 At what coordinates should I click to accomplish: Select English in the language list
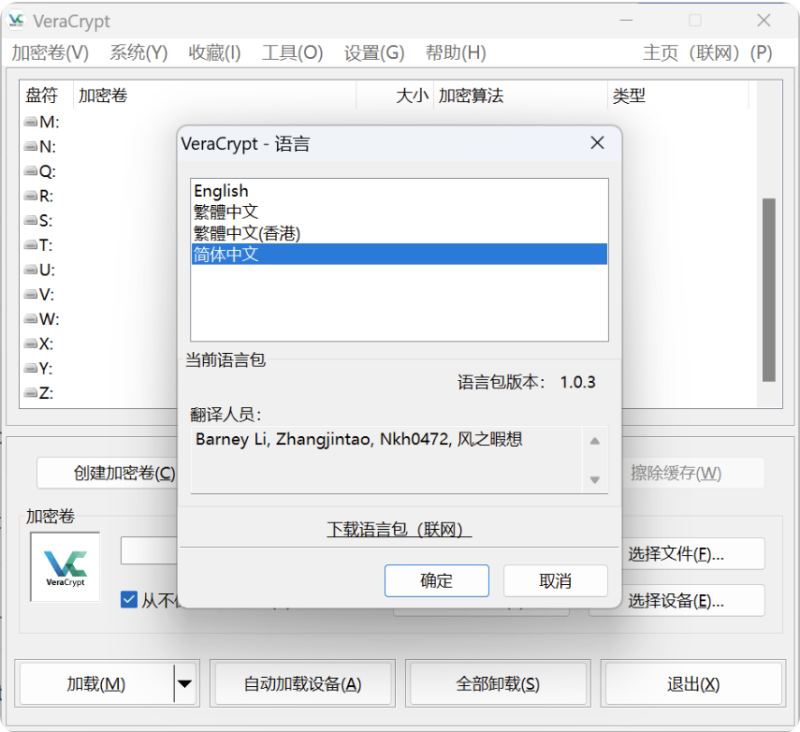pos(221,190)
